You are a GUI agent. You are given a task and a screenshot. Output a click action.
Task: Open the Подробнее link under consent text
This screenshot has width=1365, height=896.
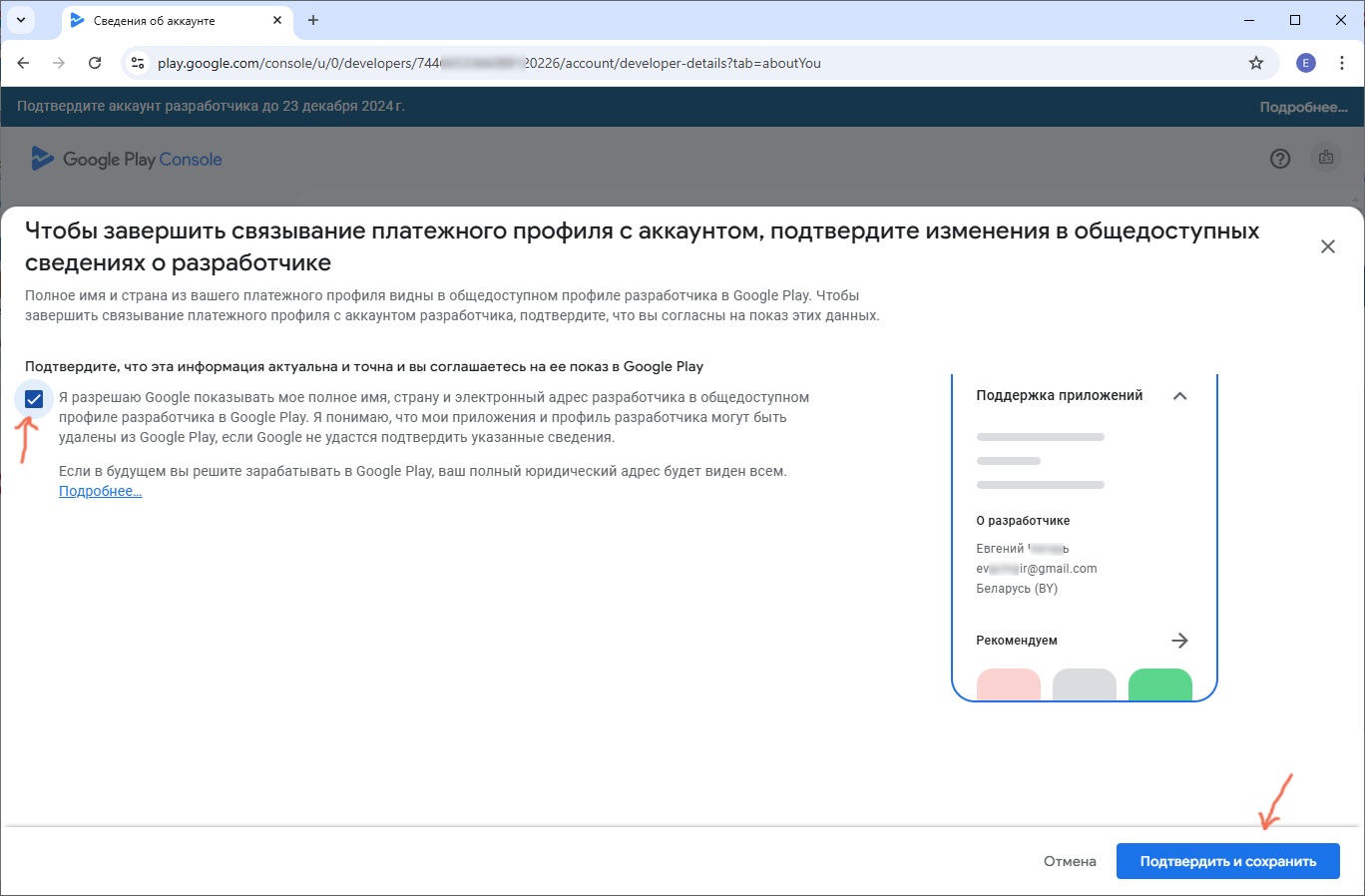[100, 491]
